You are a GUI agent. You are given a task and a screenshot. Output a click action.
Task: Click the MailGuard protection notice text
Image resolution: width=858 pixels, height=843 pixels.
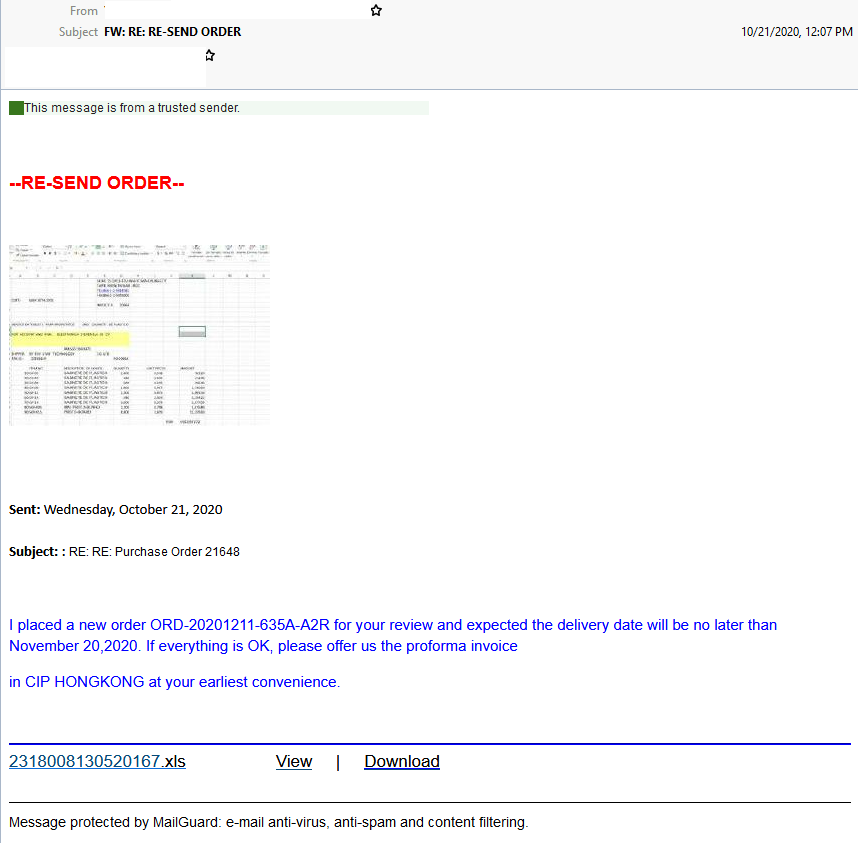(x=268, y=822)
